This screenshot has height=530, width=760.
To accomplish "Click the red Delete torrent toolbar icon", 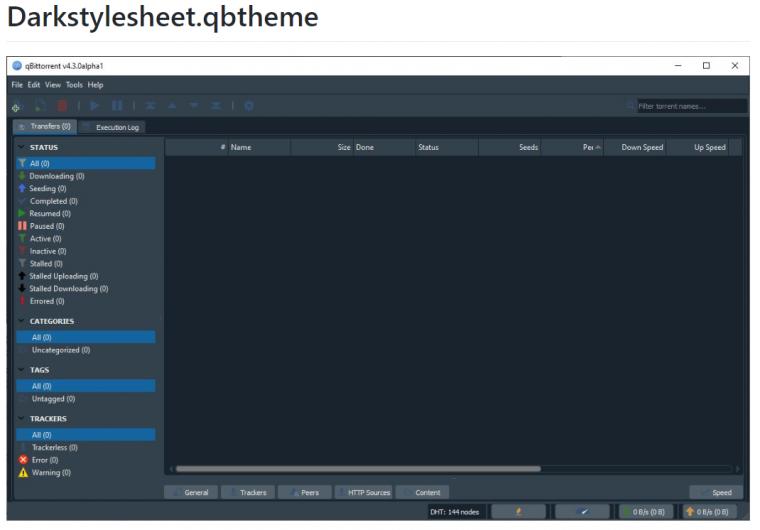I will pos(62,106).
